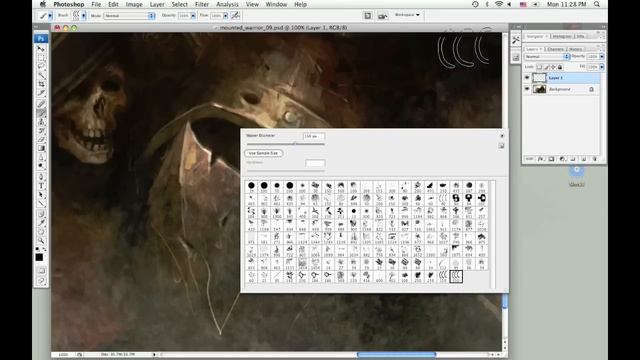Select the Rectangular Marquee tool
The image size is (640, 360).
(41, 58)
